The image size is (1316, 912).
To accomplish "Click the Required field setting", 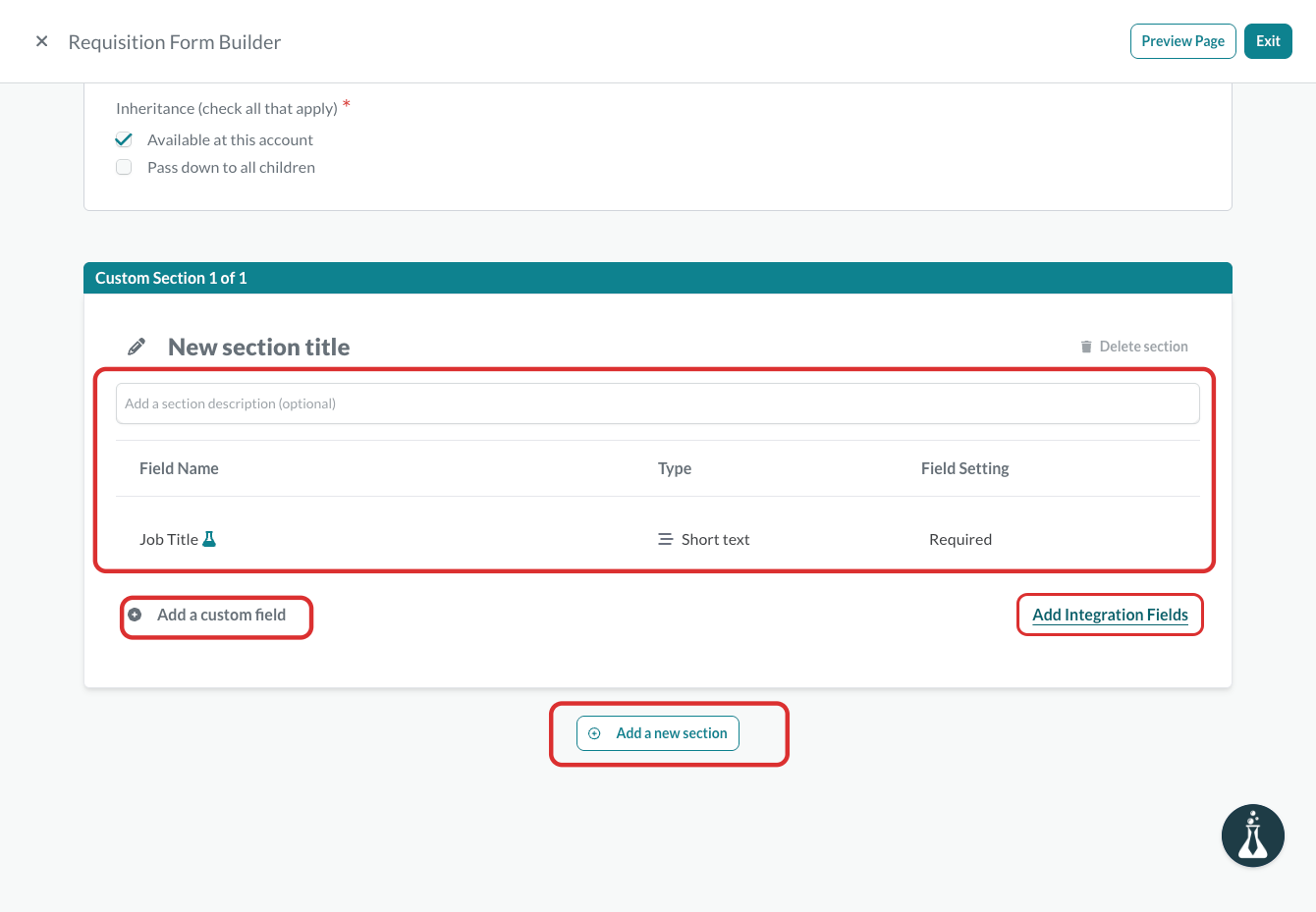I will point(960,539).
